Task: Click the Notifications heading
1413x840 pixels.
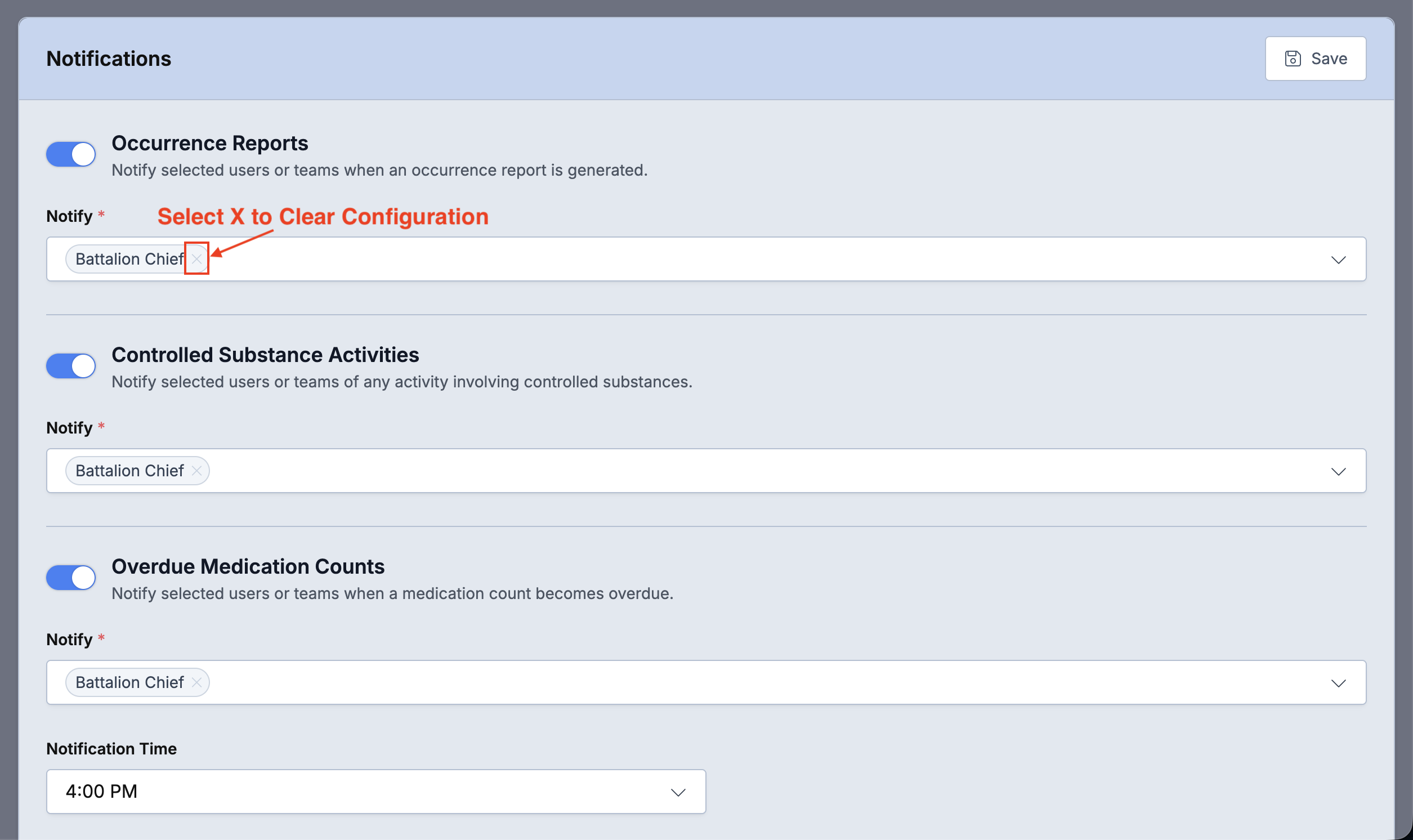Action: tap(109, 59)
